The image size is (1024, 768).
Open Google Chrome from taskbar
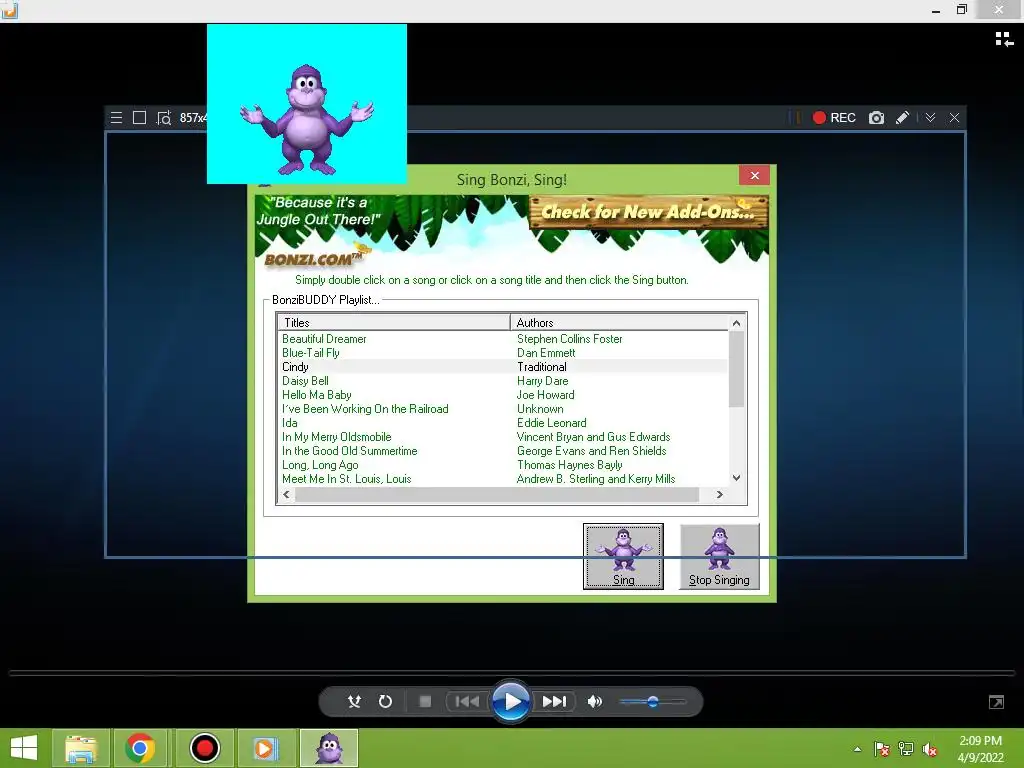(140, 748)
